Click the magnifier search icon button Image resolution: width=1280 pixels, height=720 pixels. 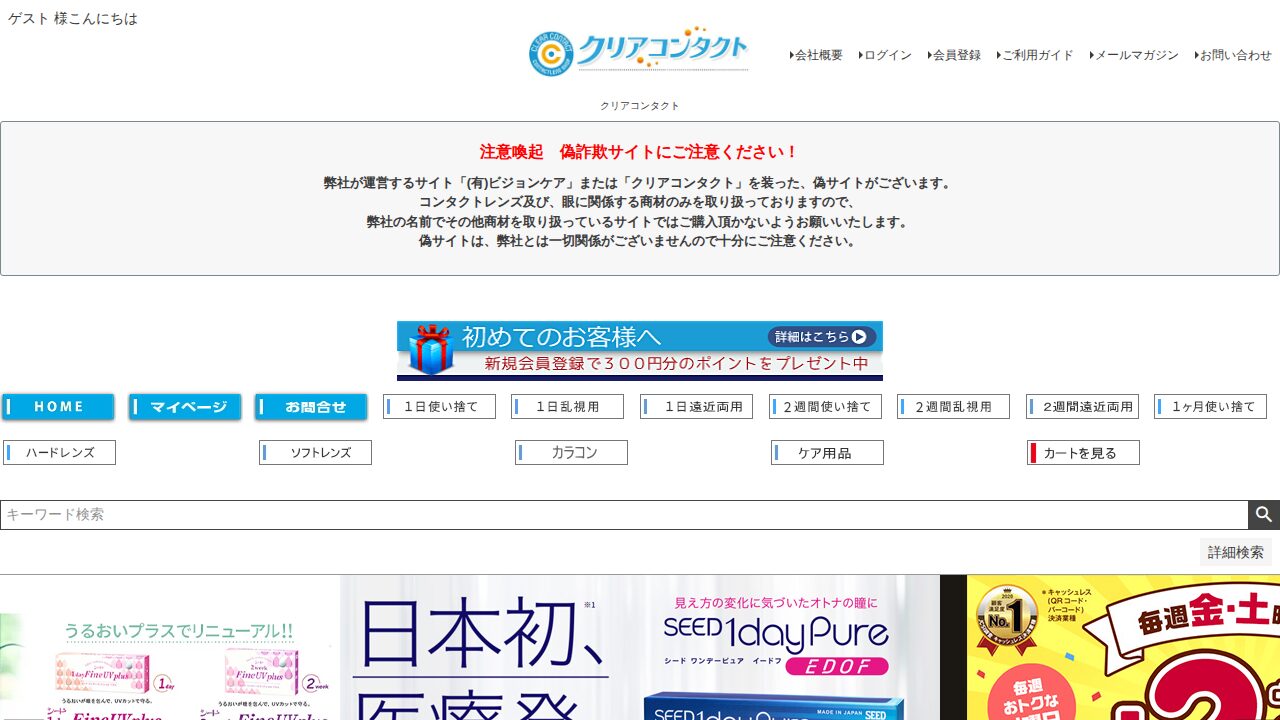[1264, 514]
